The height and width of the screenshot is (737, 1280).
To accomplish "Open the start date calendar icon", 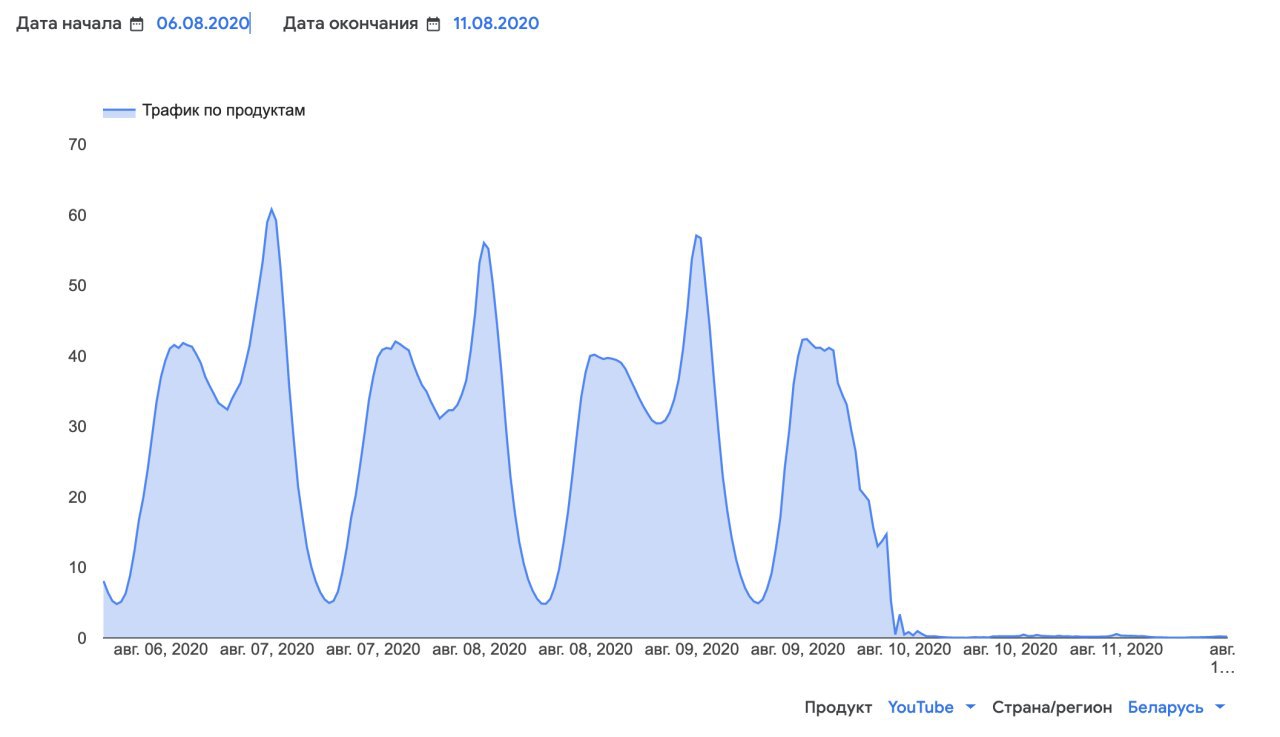I will pos(137,24).
